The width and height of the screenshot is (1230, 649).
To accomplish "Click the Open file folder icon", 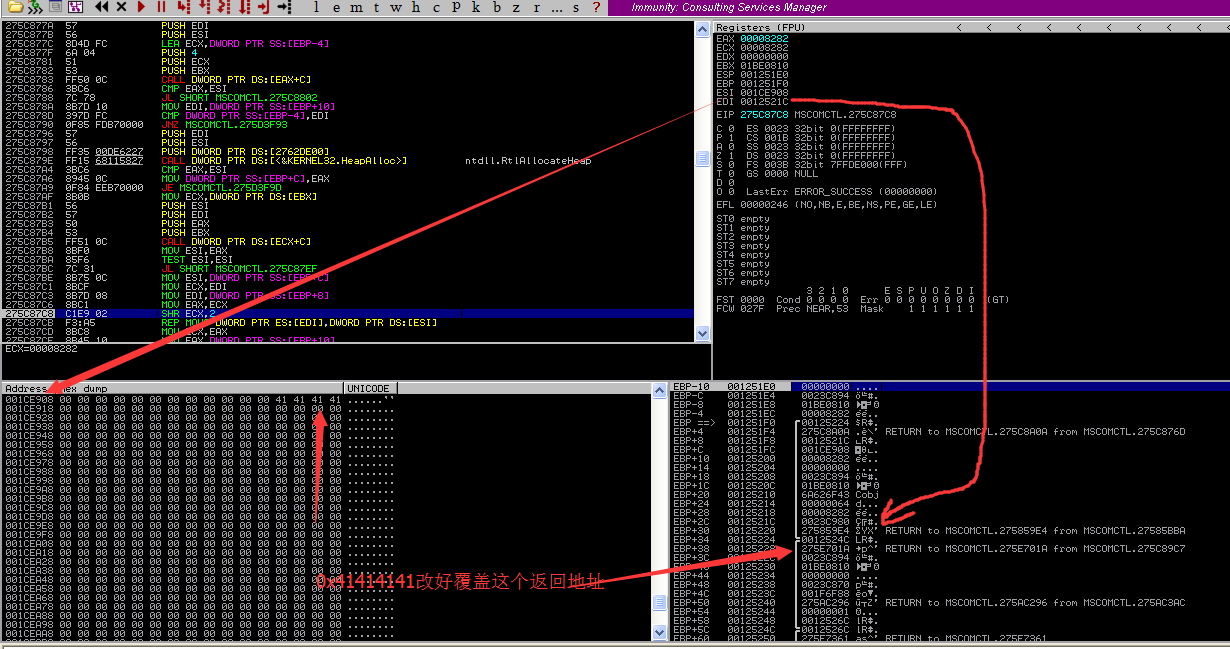I will (x=8, y=7).
